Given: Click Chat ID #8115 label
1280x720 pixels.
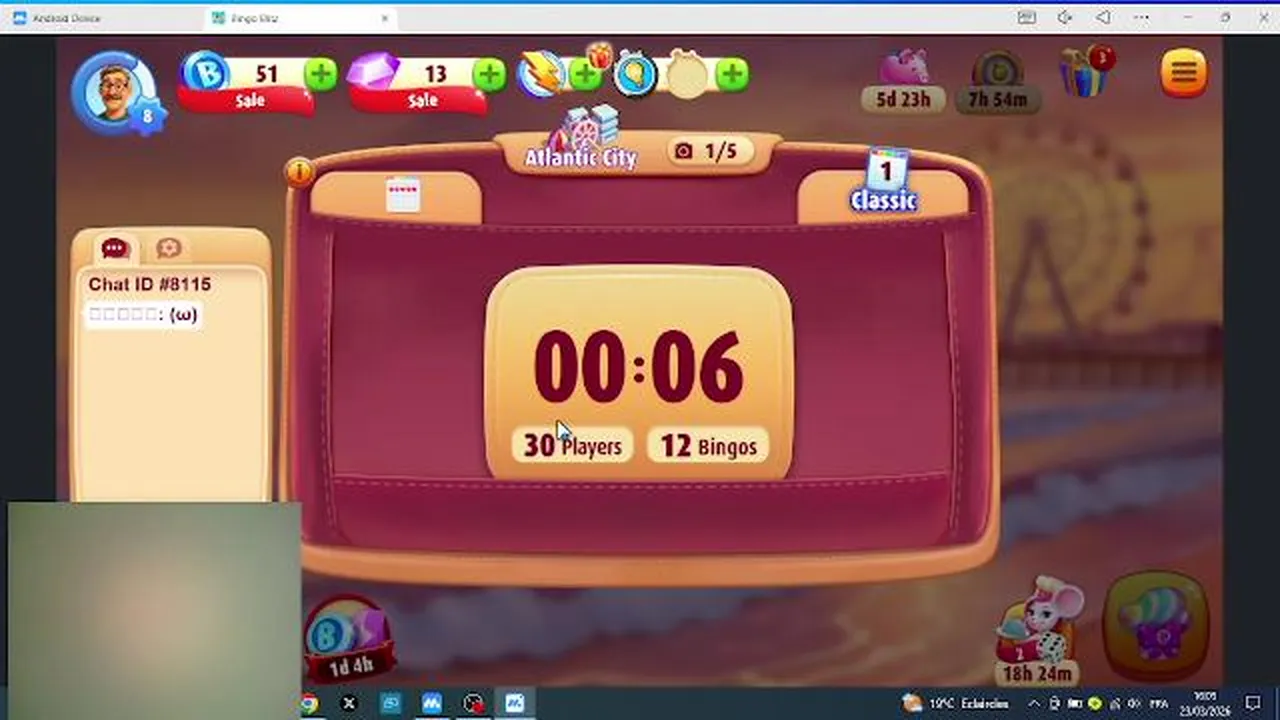Looking at the screenshot, I should 150,284.
